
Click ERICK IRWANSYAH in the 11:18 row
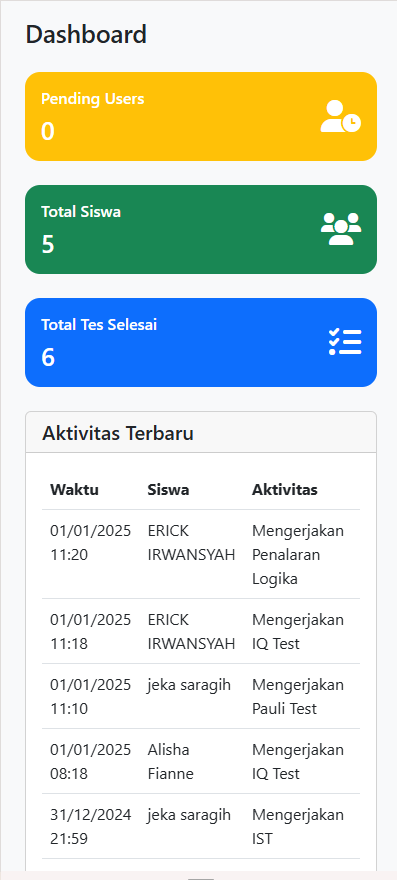pyautogui.click(x=191, y=631)
